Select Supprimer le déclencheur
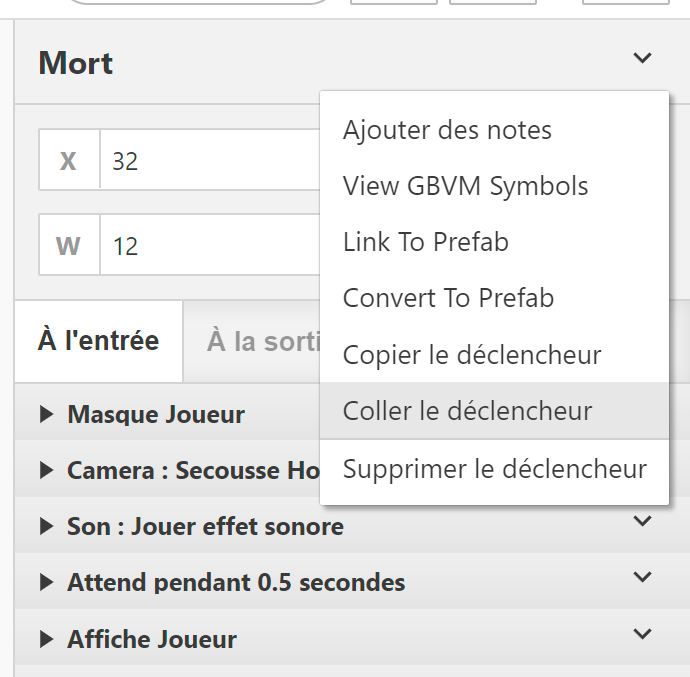 (x=494, y=469)
